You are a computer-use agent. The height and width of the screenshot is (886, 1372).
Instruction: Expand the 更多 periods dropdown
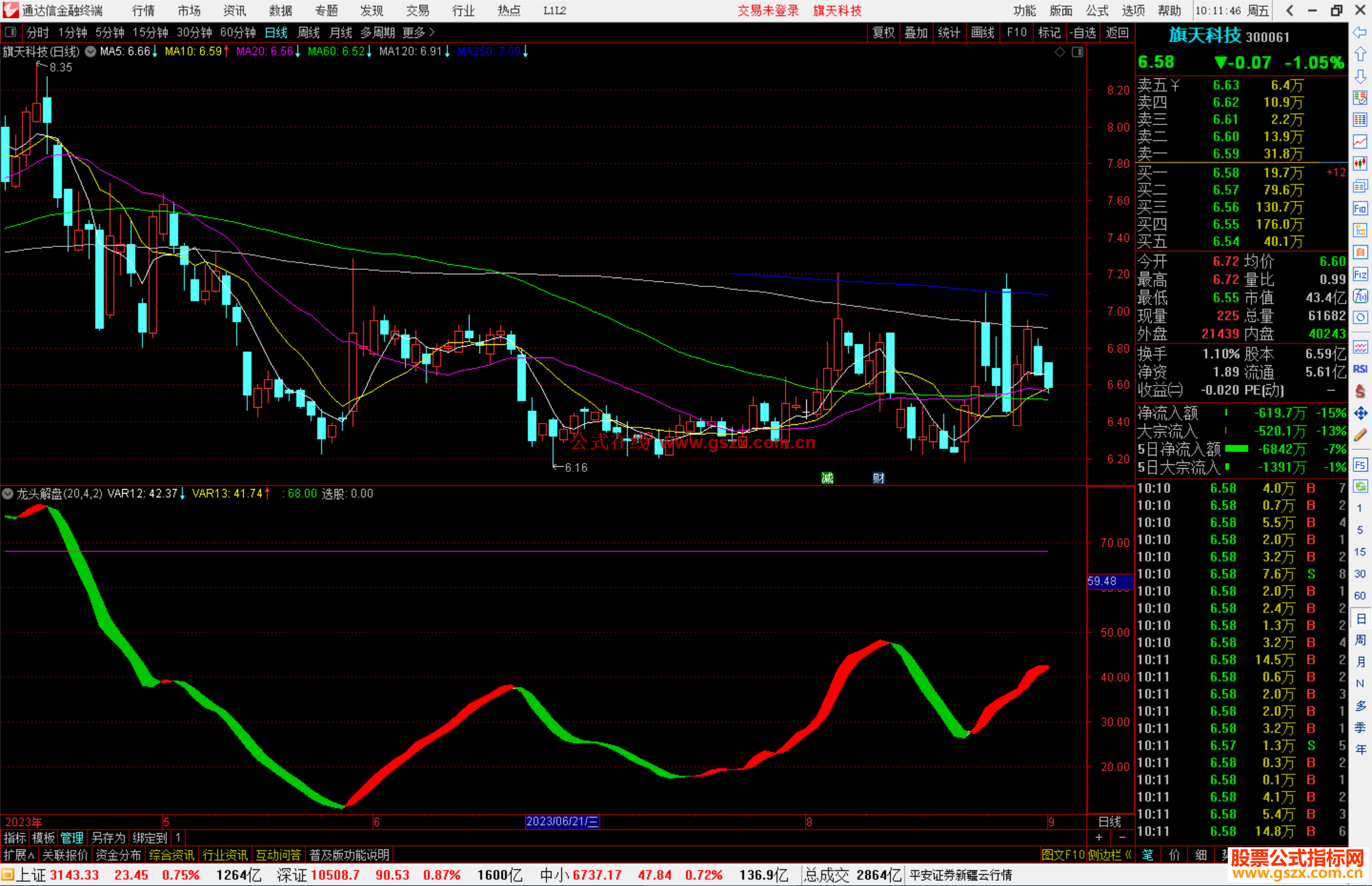[x=419, y=32]
